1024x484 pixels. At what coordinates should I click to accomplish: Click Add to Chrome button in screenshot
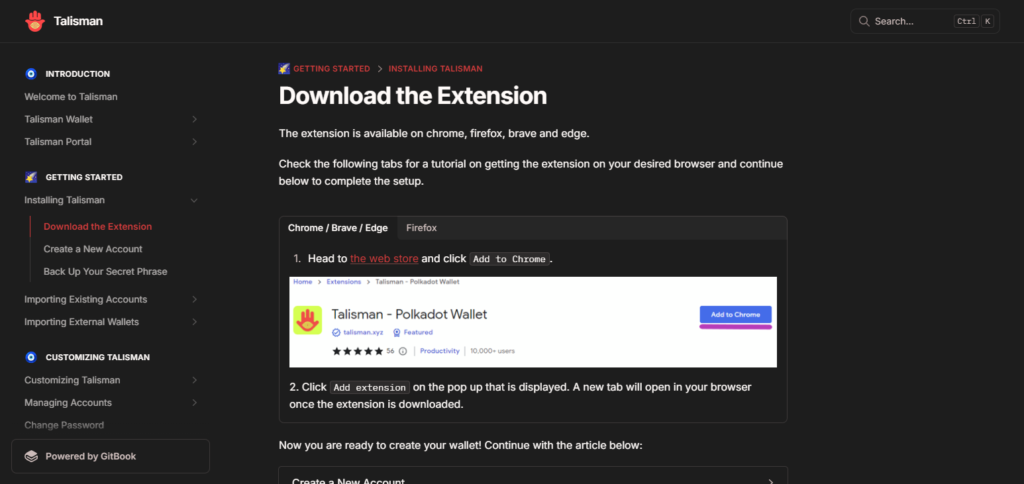tap(735, 314)
